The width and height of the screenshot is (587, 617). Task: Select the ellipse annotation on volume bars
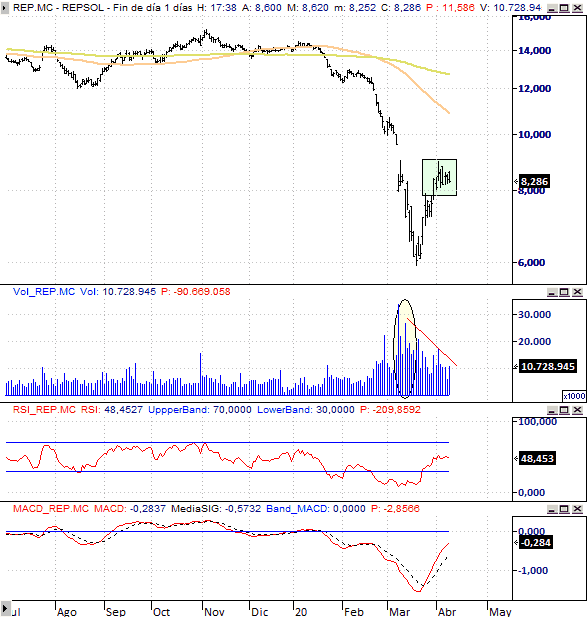(x=405, y=349)
